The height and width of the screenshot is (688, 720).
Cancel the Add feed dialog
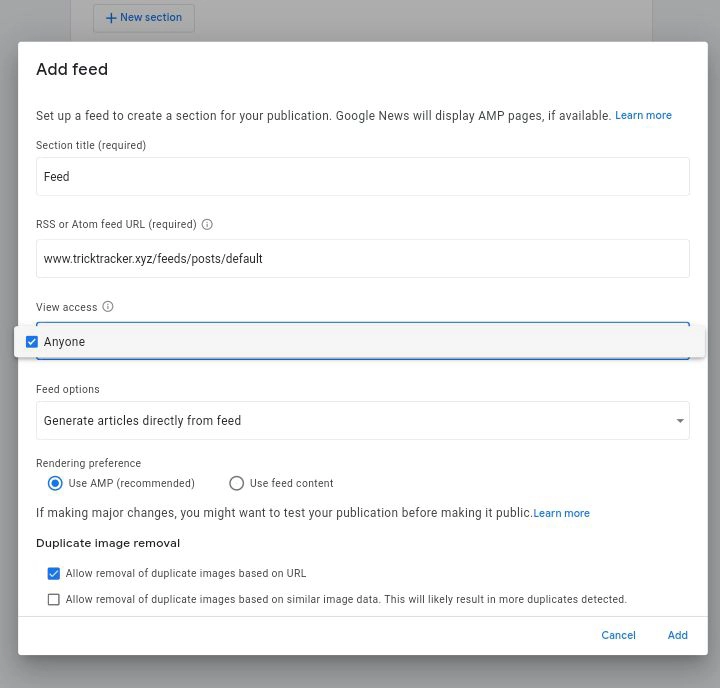618,635
